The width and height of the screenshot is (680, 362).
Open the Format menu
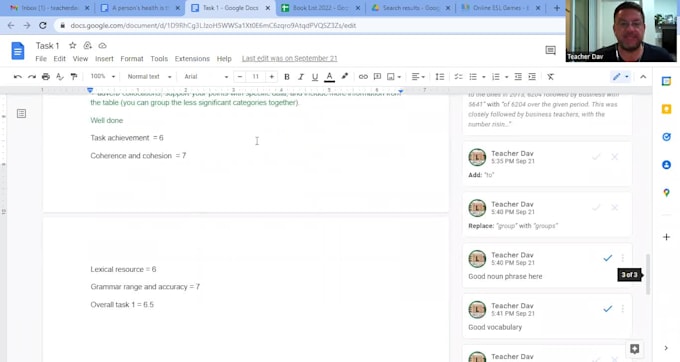[x=132, y=59]
